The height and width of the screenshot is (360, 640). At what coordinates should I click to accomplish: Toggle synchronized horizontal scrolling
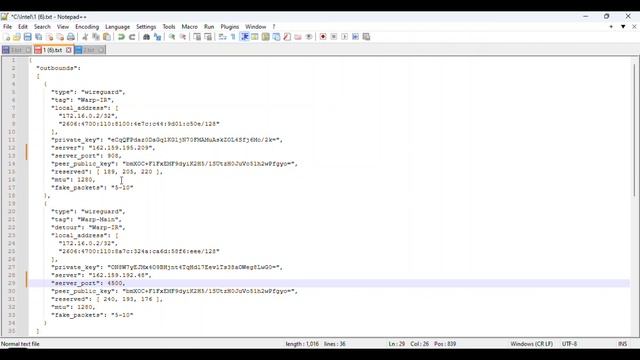pyautogui.click(x=208, y=37)
